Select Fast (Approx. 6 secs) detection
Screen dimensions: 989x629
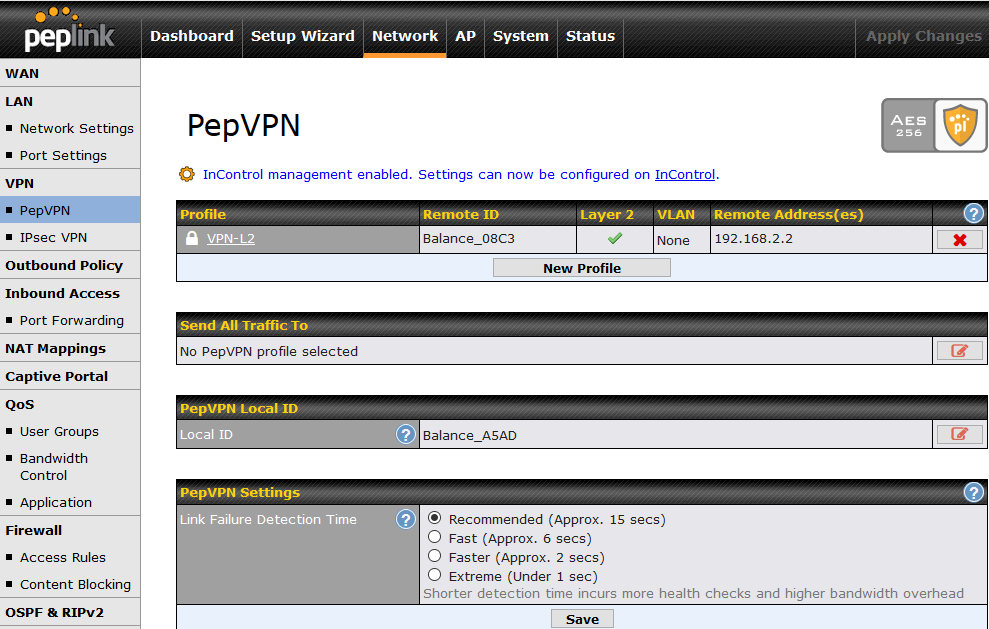click(435, 537)
